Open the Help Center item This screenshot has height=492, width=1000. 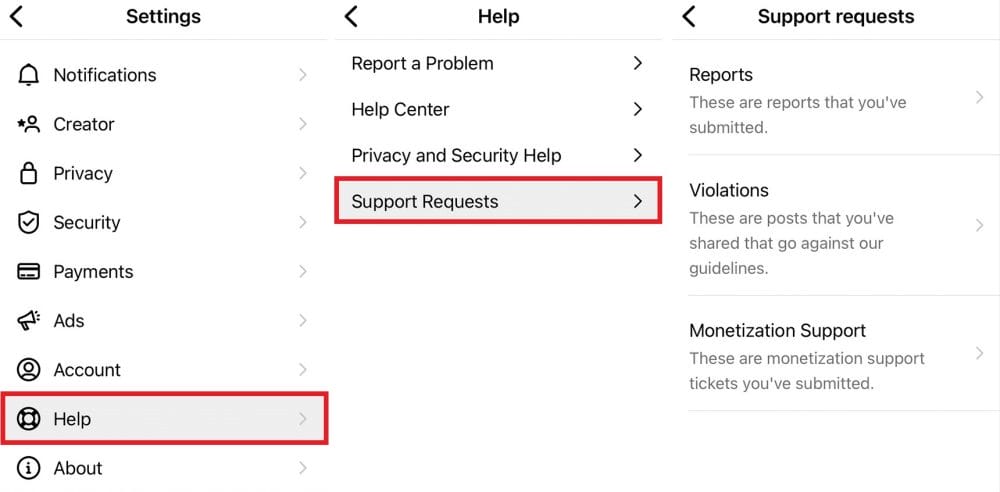click(x=498, y=109)
